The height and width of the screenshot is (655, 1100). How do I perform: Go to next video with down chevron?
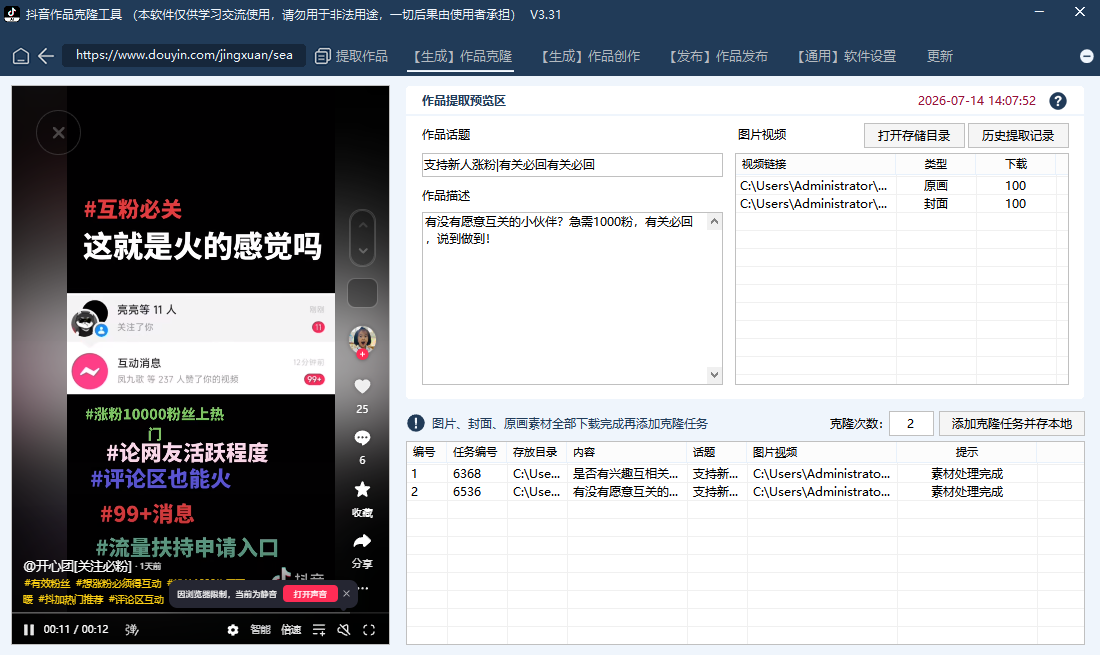click(x=363, y=250)
